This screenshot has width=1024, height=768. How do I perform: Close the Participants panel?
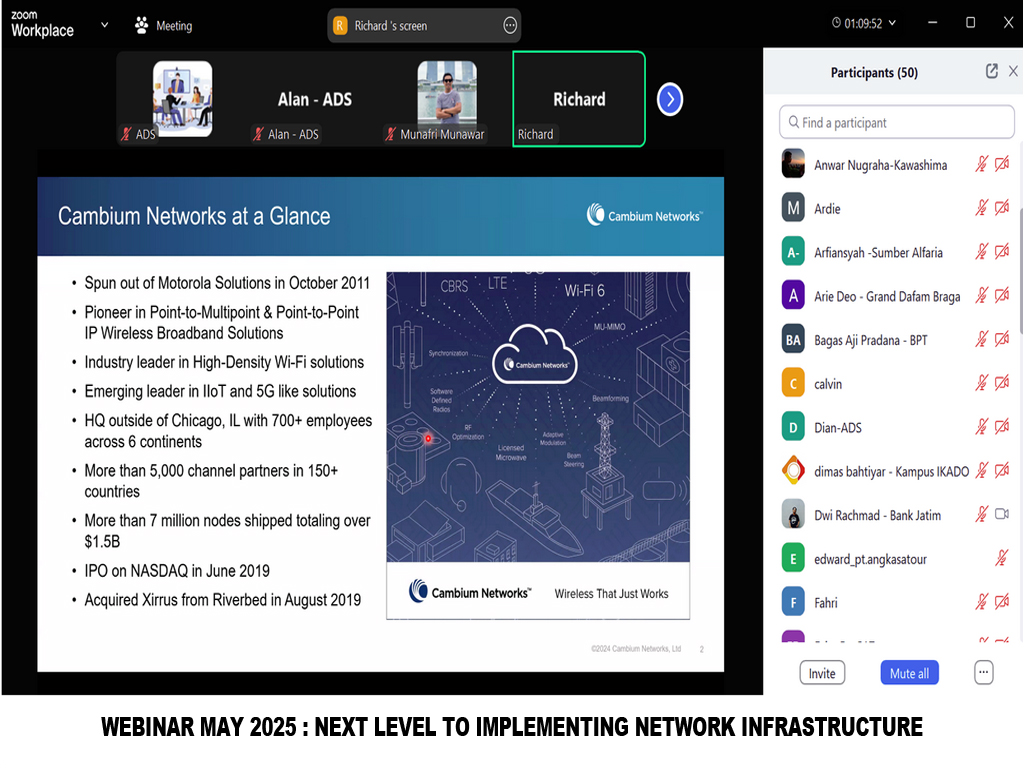[x=1013, y=71]
